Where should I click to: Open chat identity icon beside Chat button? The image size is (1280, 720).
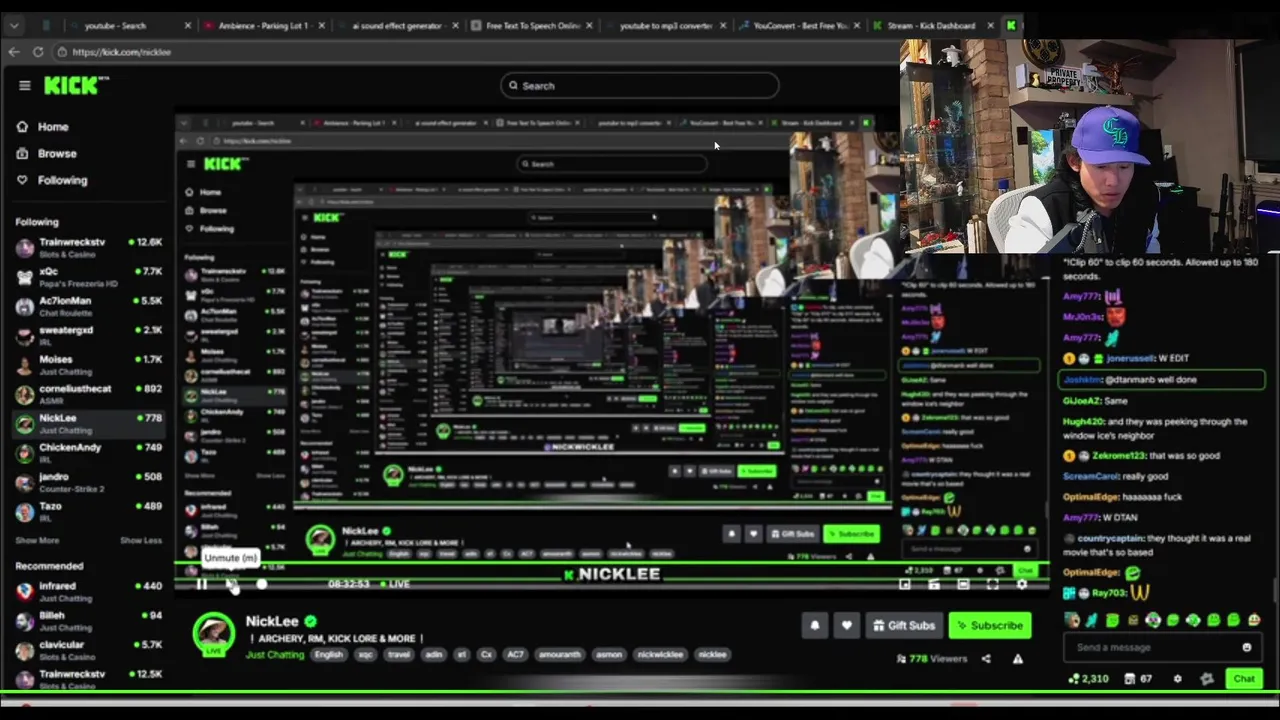1207,679
